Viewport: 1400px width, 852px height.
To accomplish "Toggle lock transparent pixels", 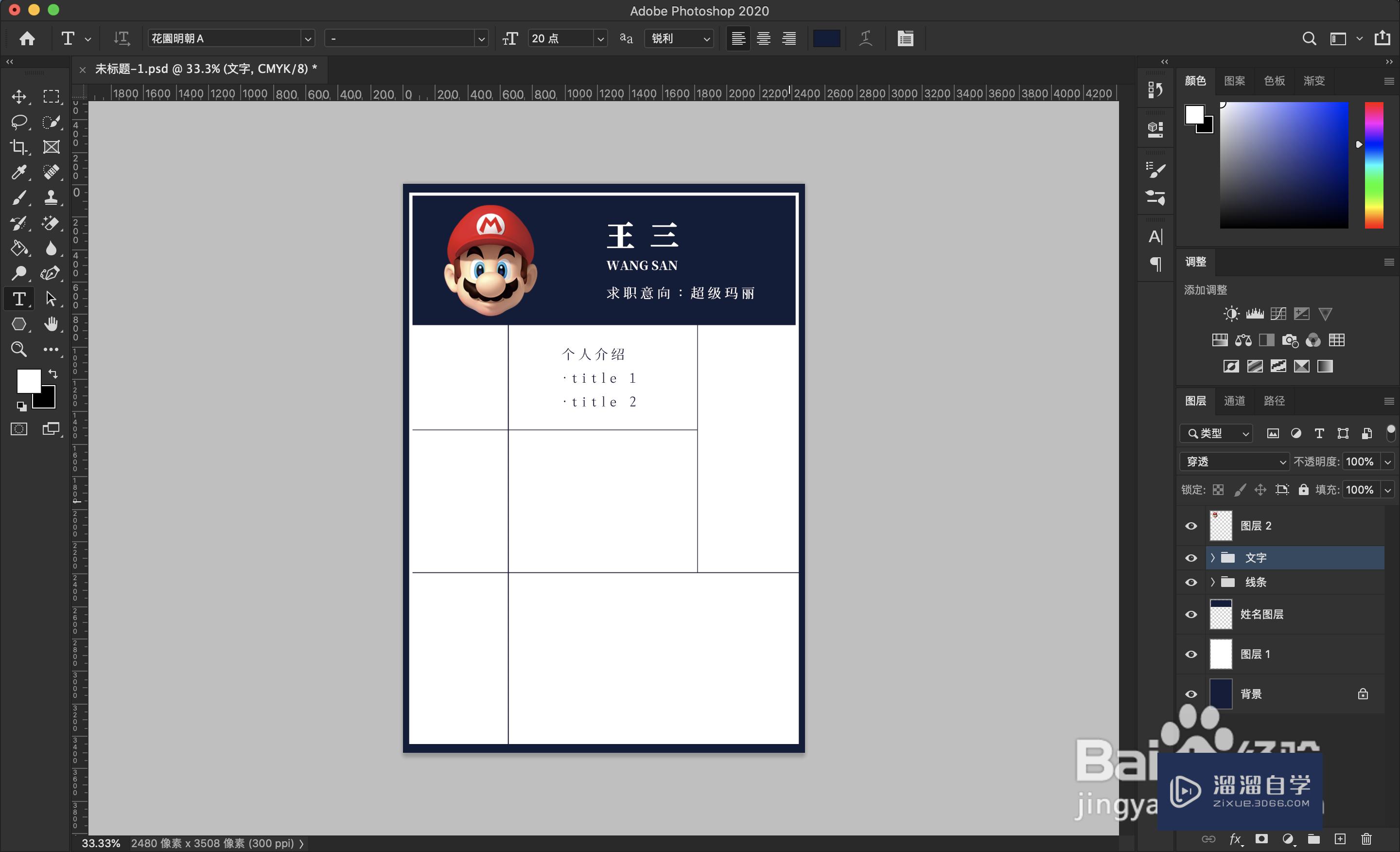I will [1218, 489].
